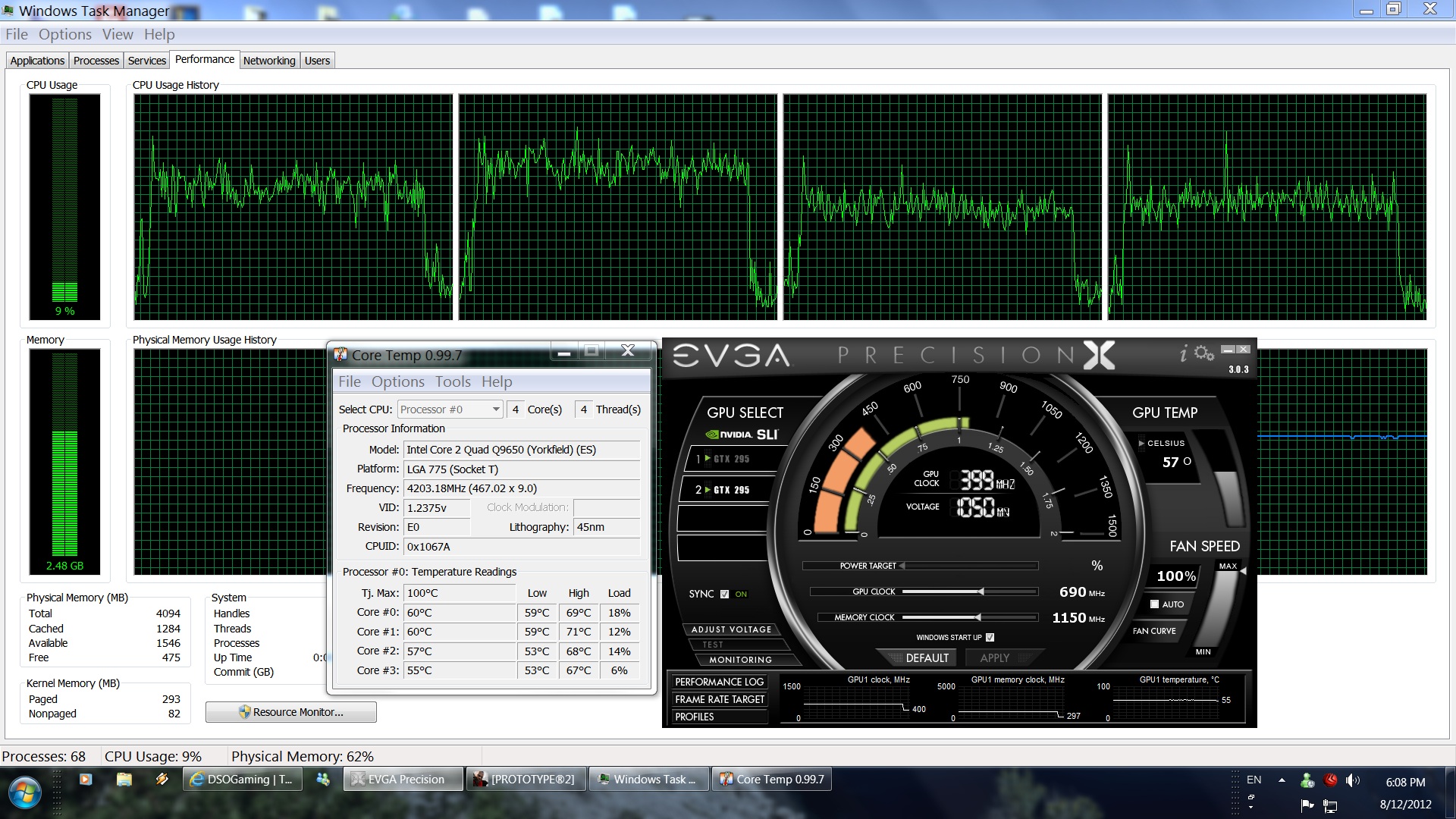The height and width of the screenshot is (819, 1456).
Task: Click the Resource Monitor button
Action: point(291,712)
